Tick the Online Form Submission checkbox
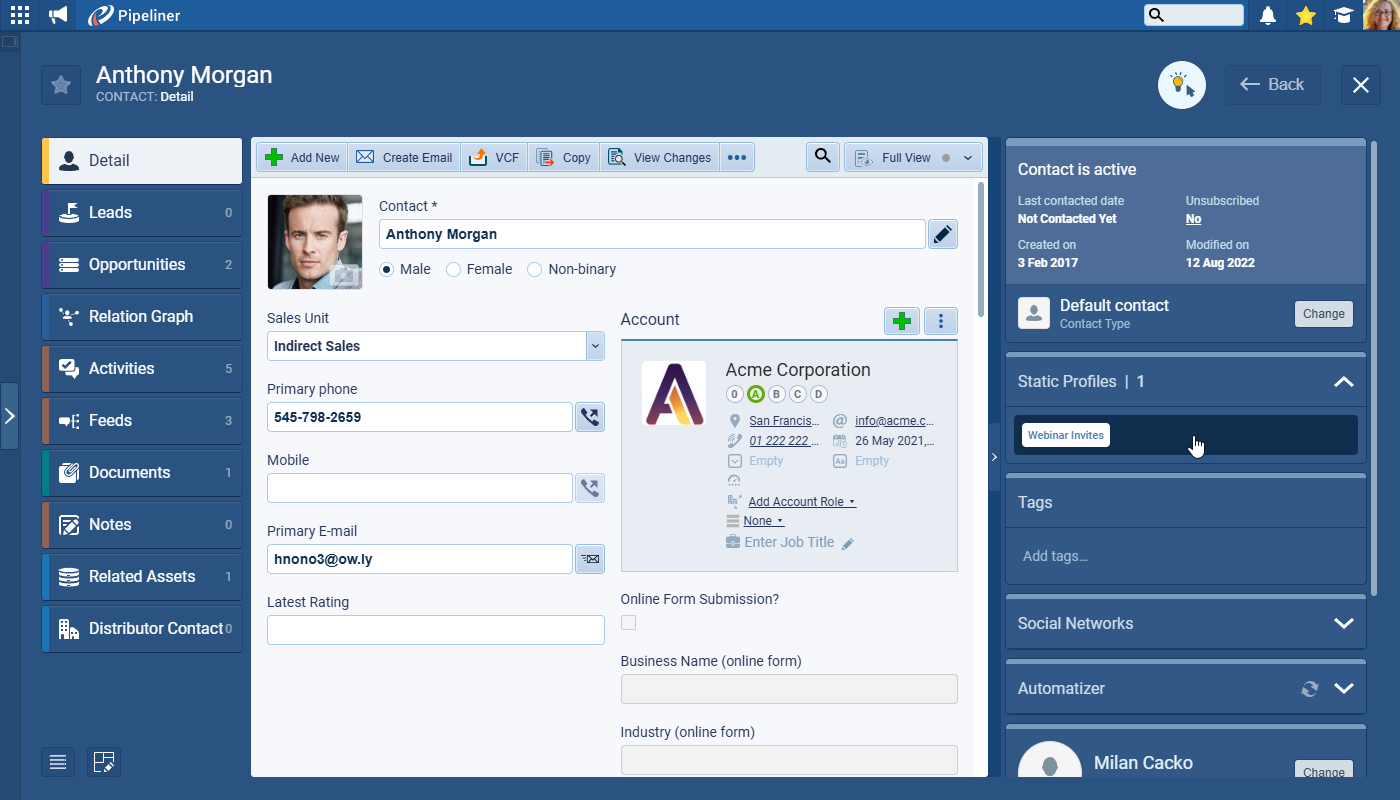 629,623
